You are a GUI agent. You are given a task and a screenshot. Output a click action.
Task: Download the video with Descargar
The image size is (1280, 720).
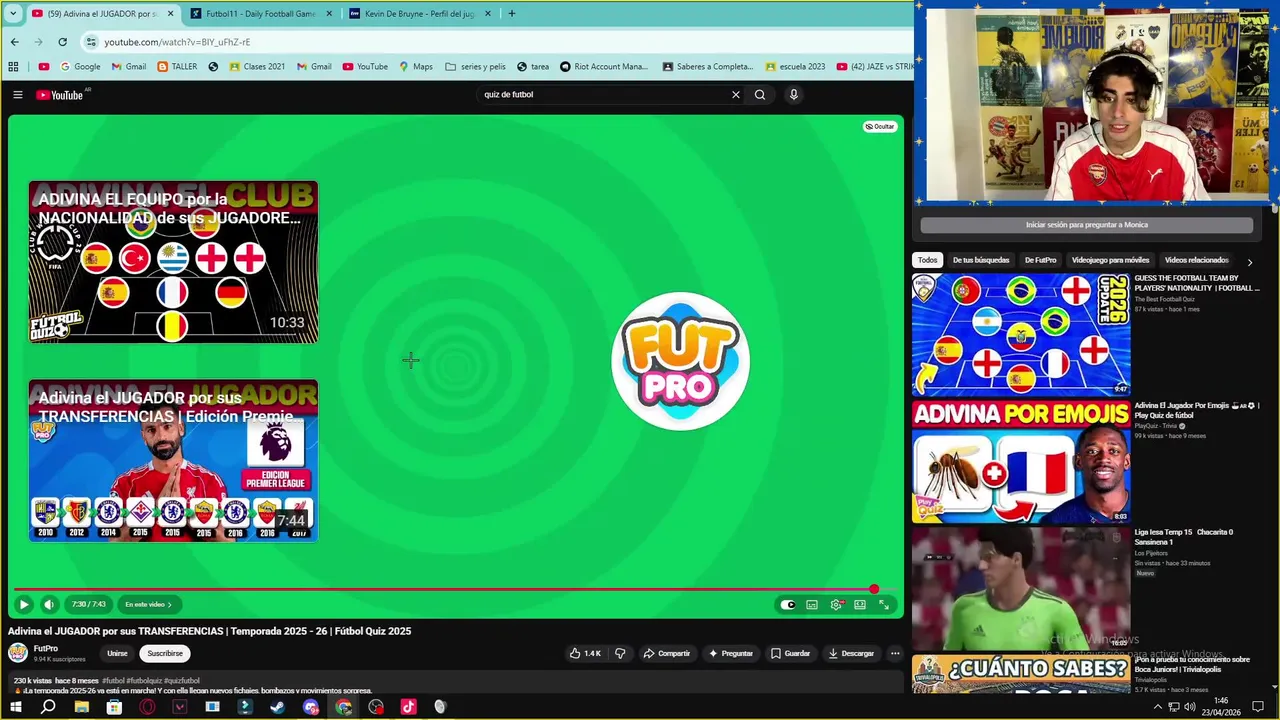tap(851, 653)
